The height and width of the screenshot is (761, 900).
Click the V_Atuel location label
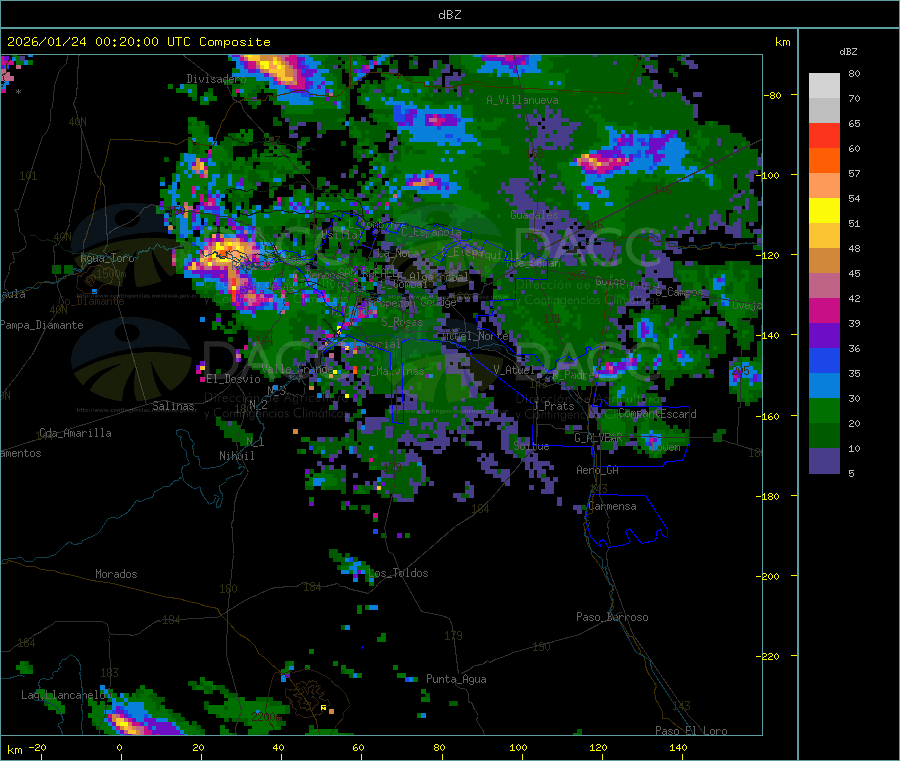point(514,371)
